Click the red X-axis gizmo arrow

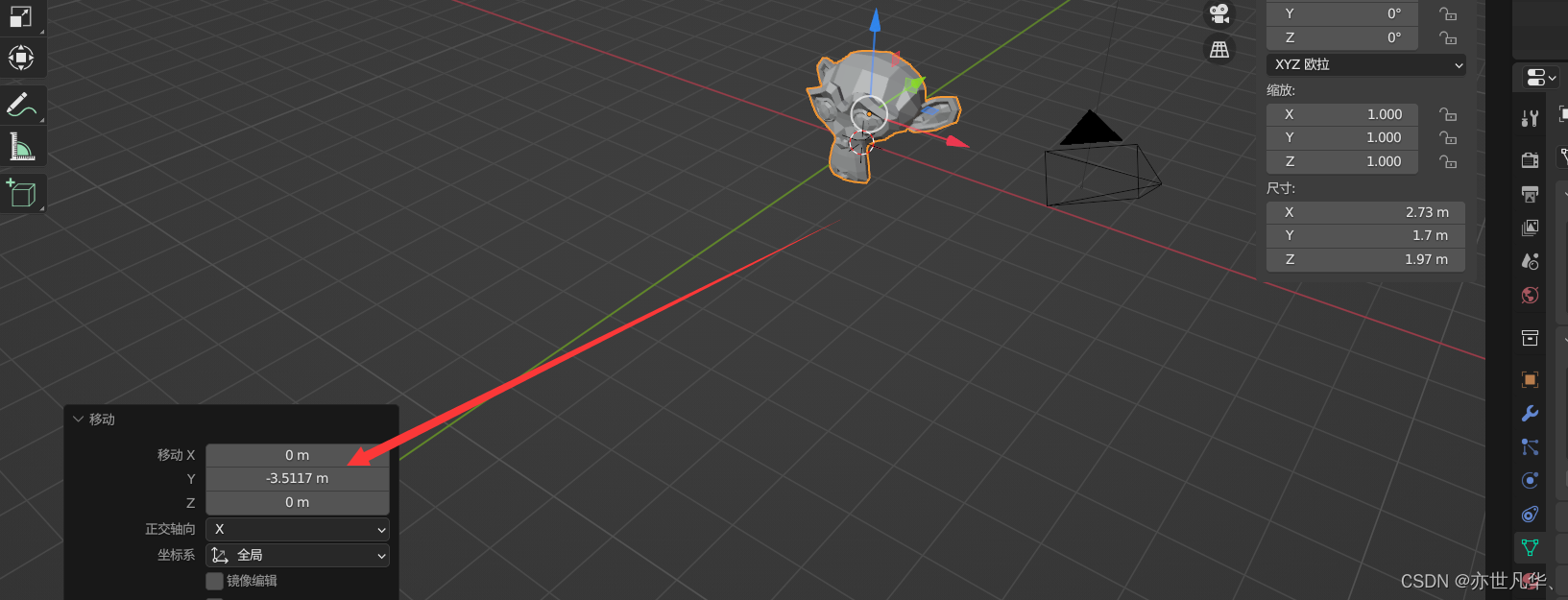[x=956, y=141]
